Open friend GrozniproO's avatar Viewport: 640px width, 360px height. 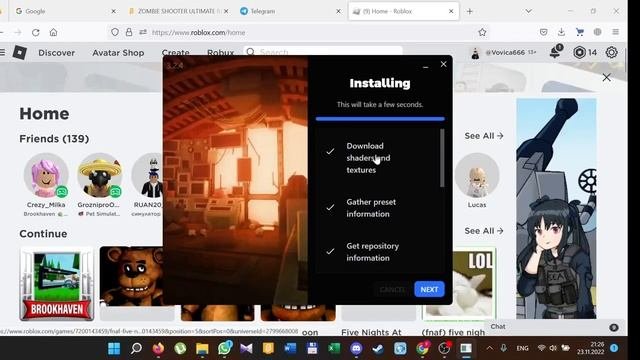[x=100, y=176]
